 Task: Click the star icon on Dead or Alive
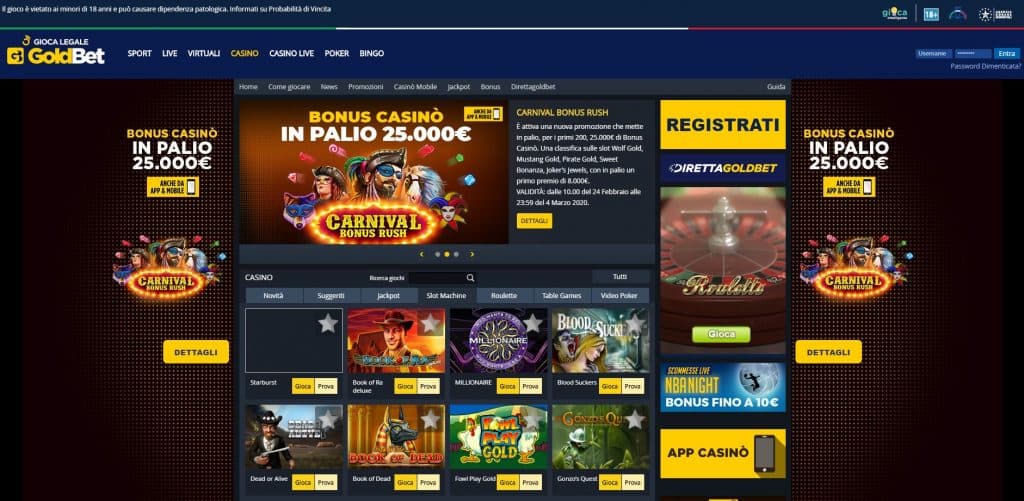[x=328, y=419]
